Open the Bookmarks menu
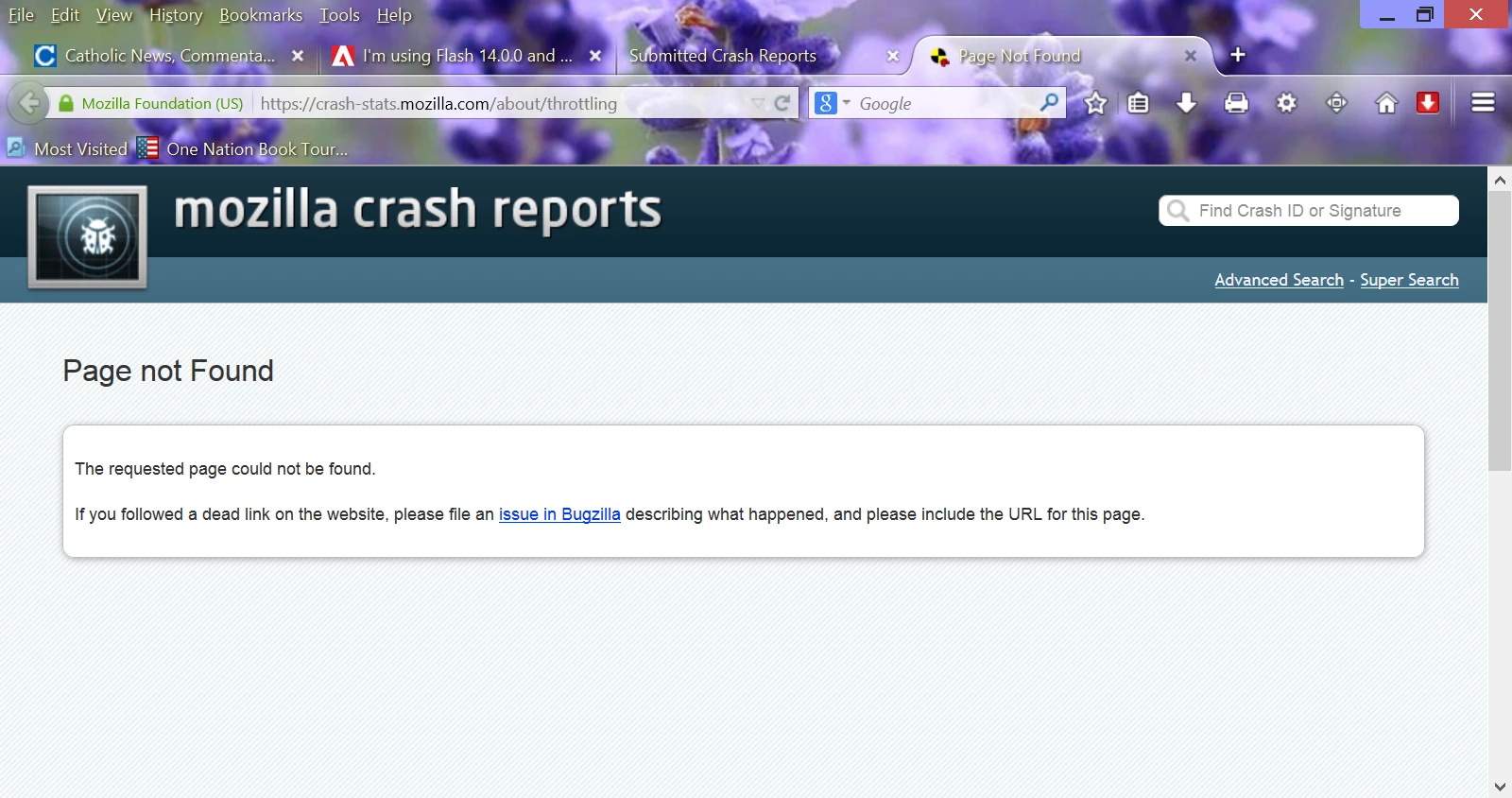The height and width of the screenshot is (798, 1512). point(261,15)
